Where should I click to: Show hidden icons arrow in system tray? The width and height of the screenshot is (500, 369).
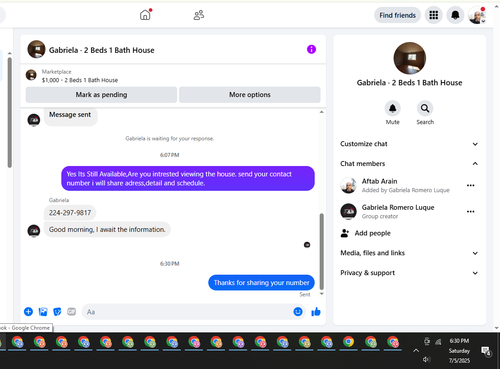click(416, 350)
